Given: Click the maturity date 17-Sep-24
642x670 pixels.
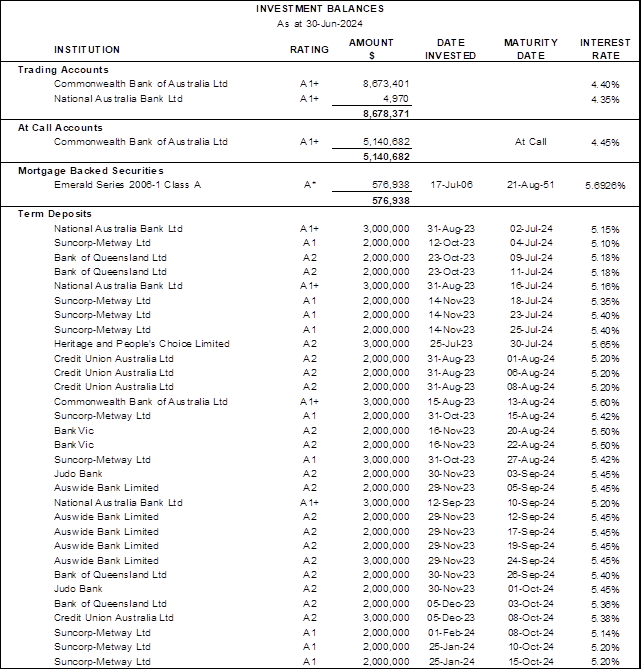Looking at the screenshot, I should (531, 532).
